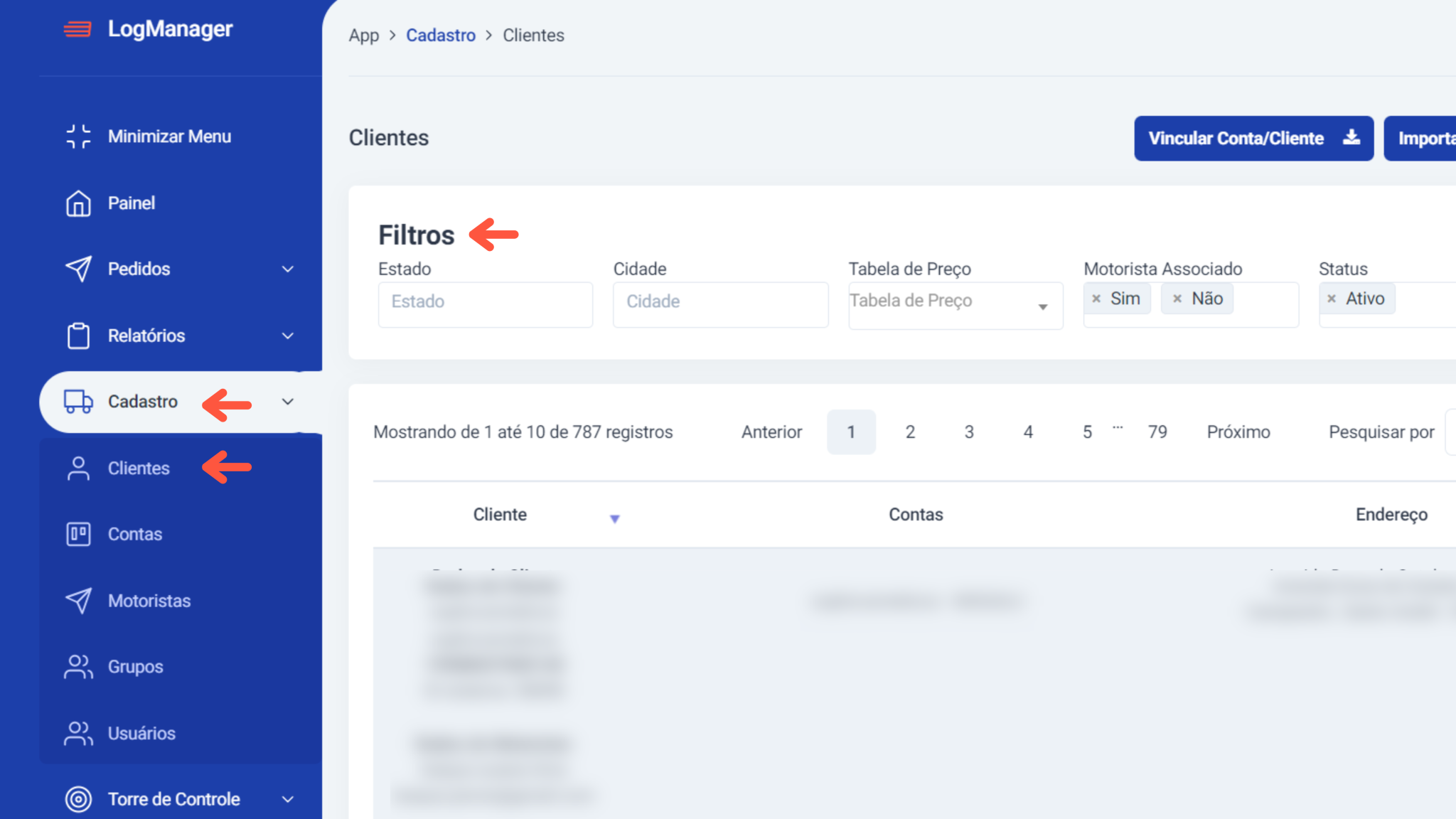
Task: Click the Cadastro truck icon
Action: (x=78, y=402)
